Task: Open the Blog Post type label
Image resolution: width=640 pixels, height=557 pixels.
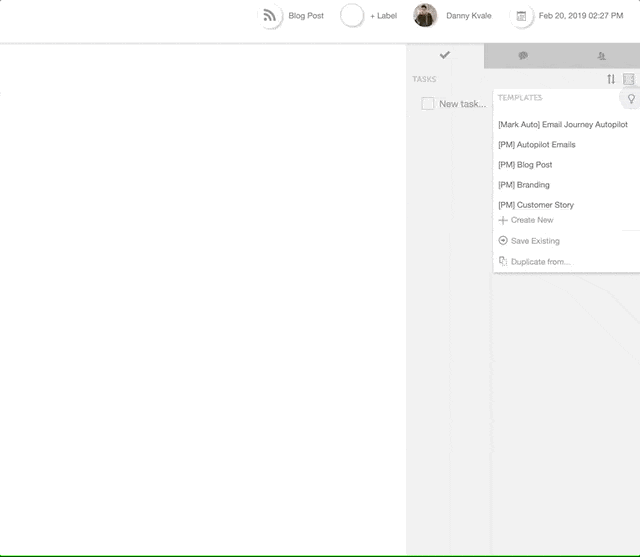Action: pos(306,16)
